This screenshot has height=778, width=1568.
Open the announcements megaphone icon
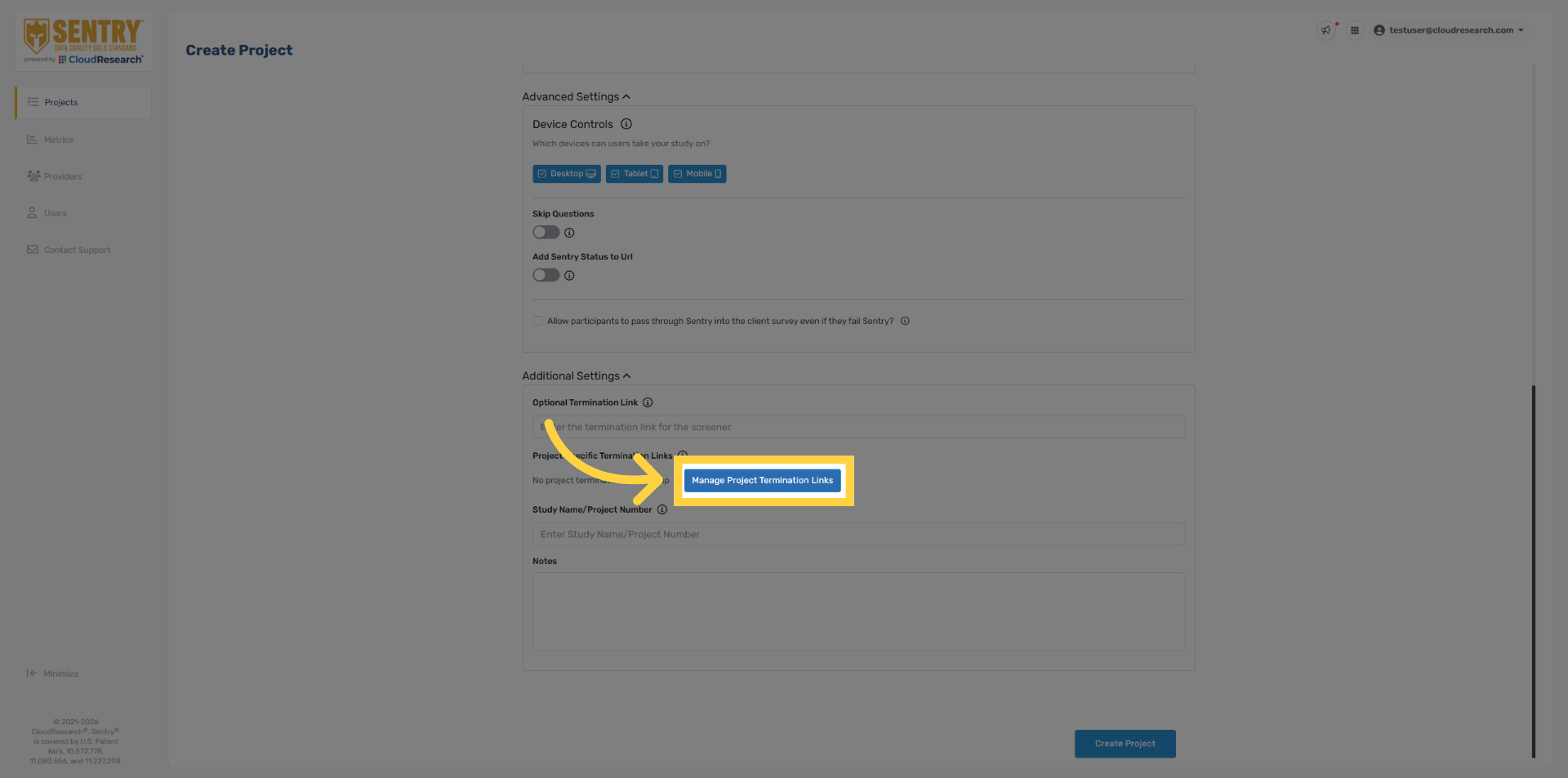point(1325,30)
